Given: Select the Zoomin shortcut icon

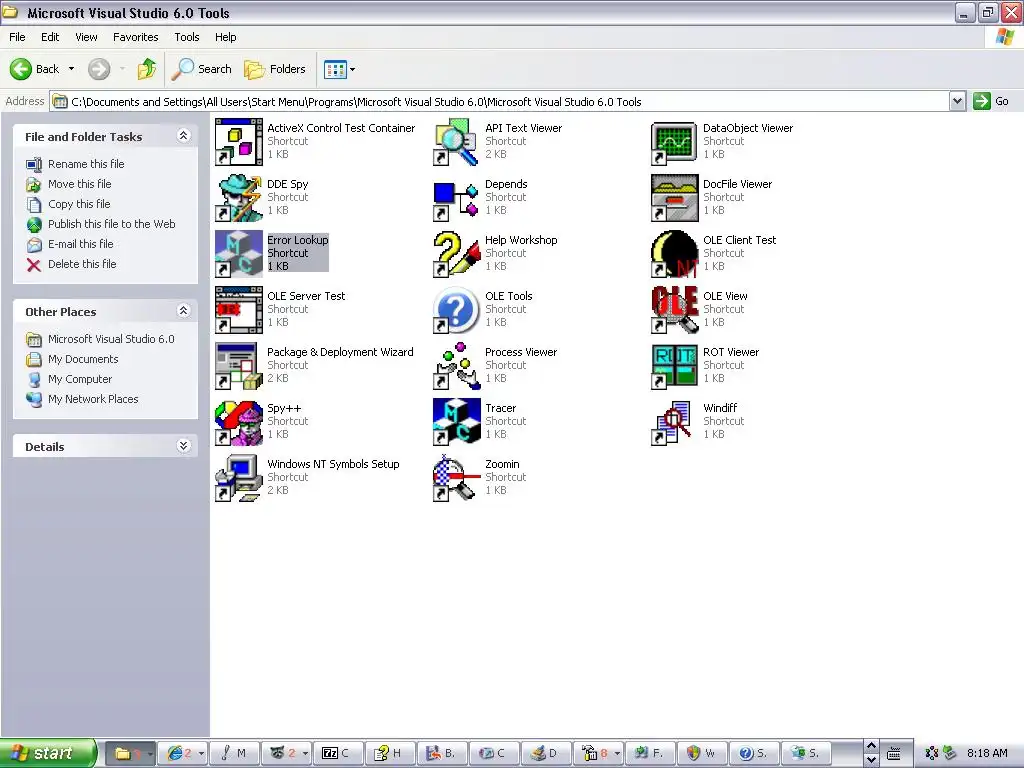Looking at the screenshot, I should click(x=456, y=479).
